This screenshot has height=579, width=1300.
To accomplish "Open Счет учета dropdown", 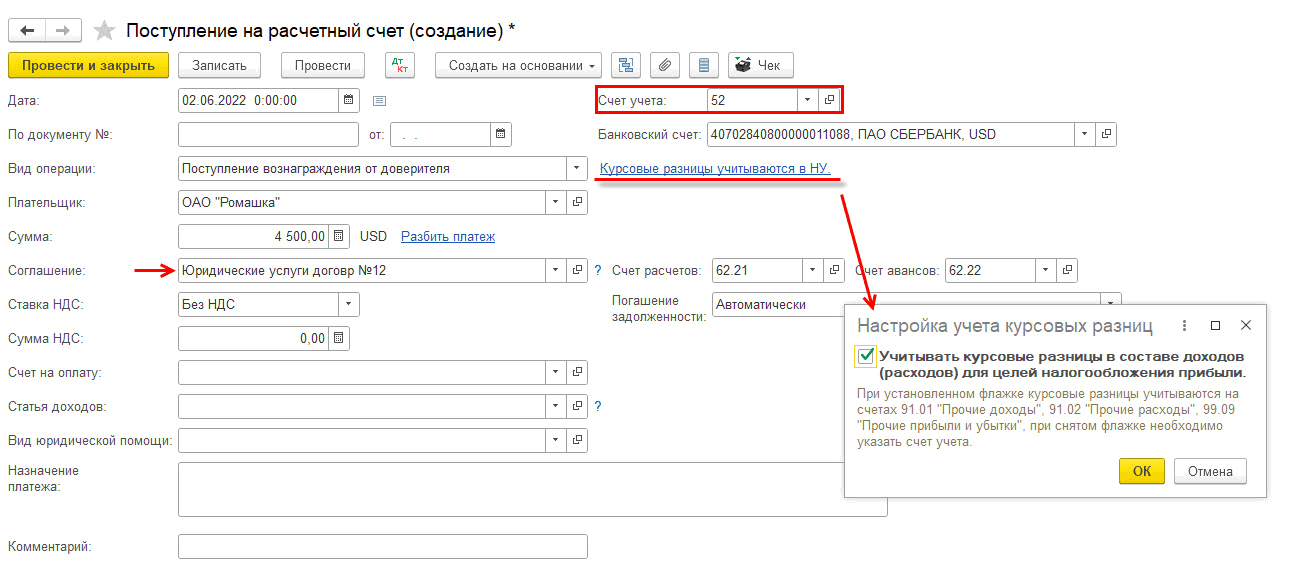I will click(807, 100).
